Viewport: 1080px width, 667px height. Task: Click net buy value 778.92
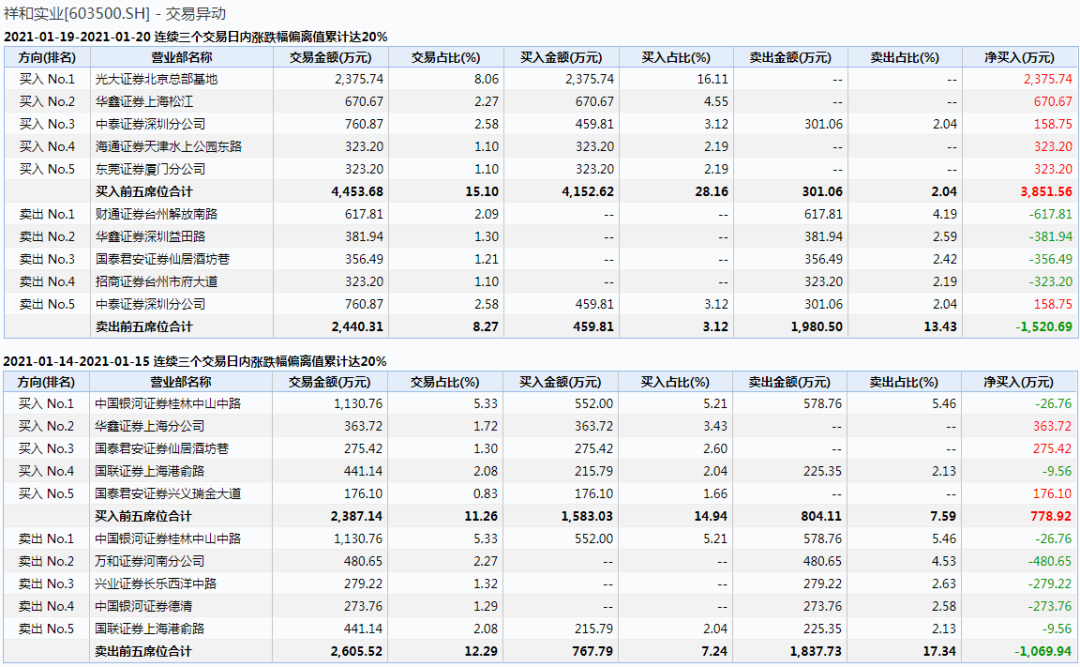(x=1051, y=516)
